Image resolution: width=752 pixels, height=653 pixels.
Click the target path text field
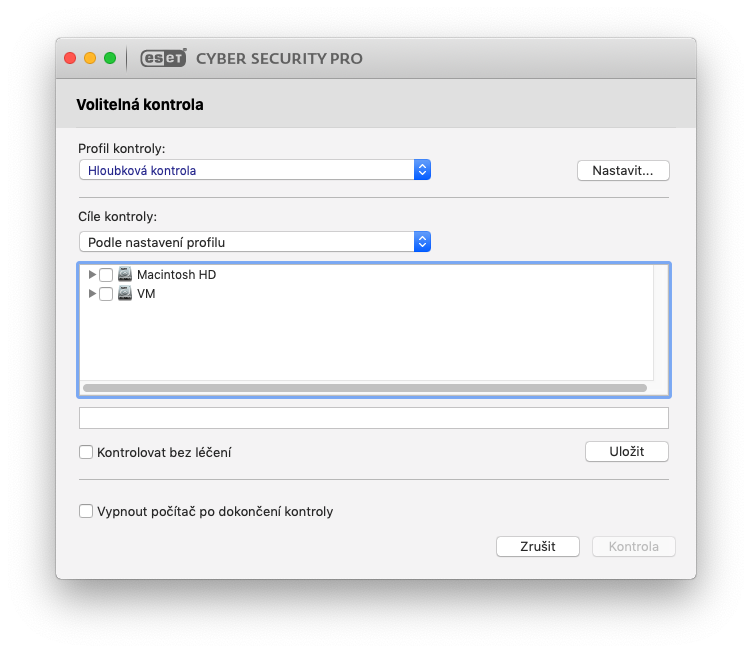pyautogui.click(x=373, y=418)
